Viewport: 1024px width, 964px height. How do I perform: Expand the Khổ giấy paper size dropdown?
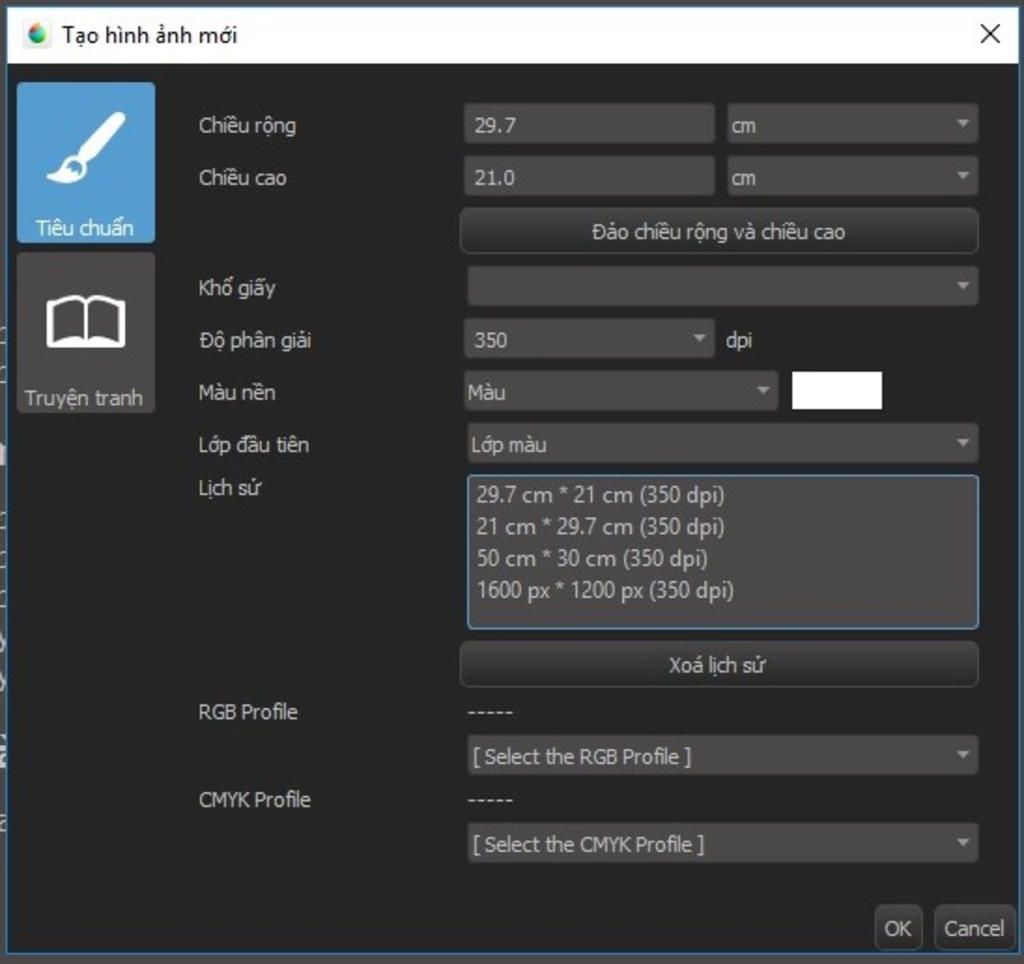(722, 286)
